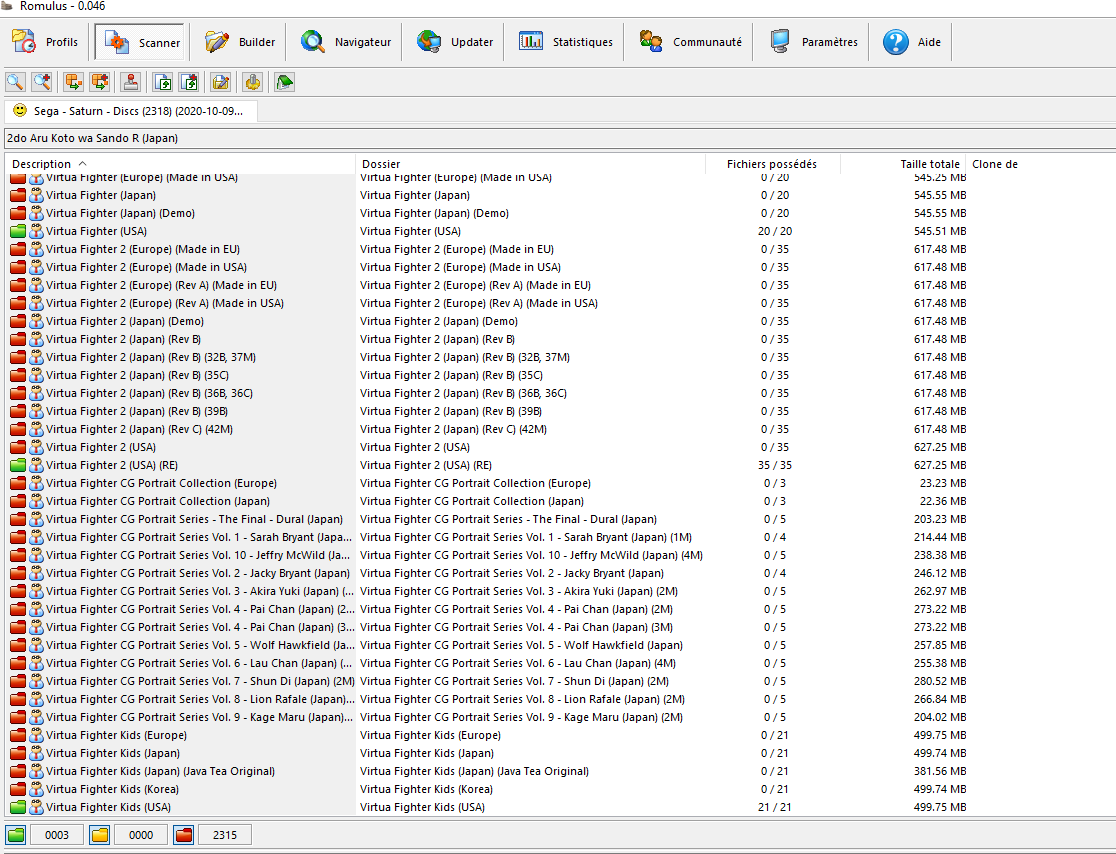Screen dimensions: 1116x854
Task: Toggle the red missing sets filter
Action: (184, 835)
